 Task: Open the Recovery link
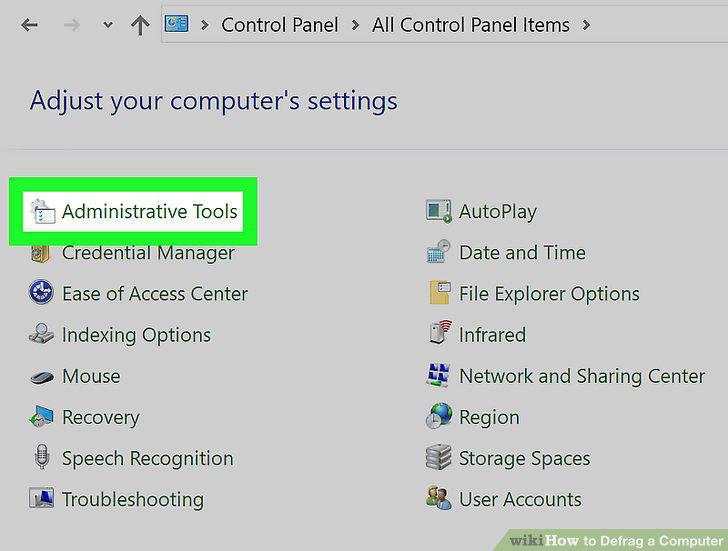click(101, 418)
